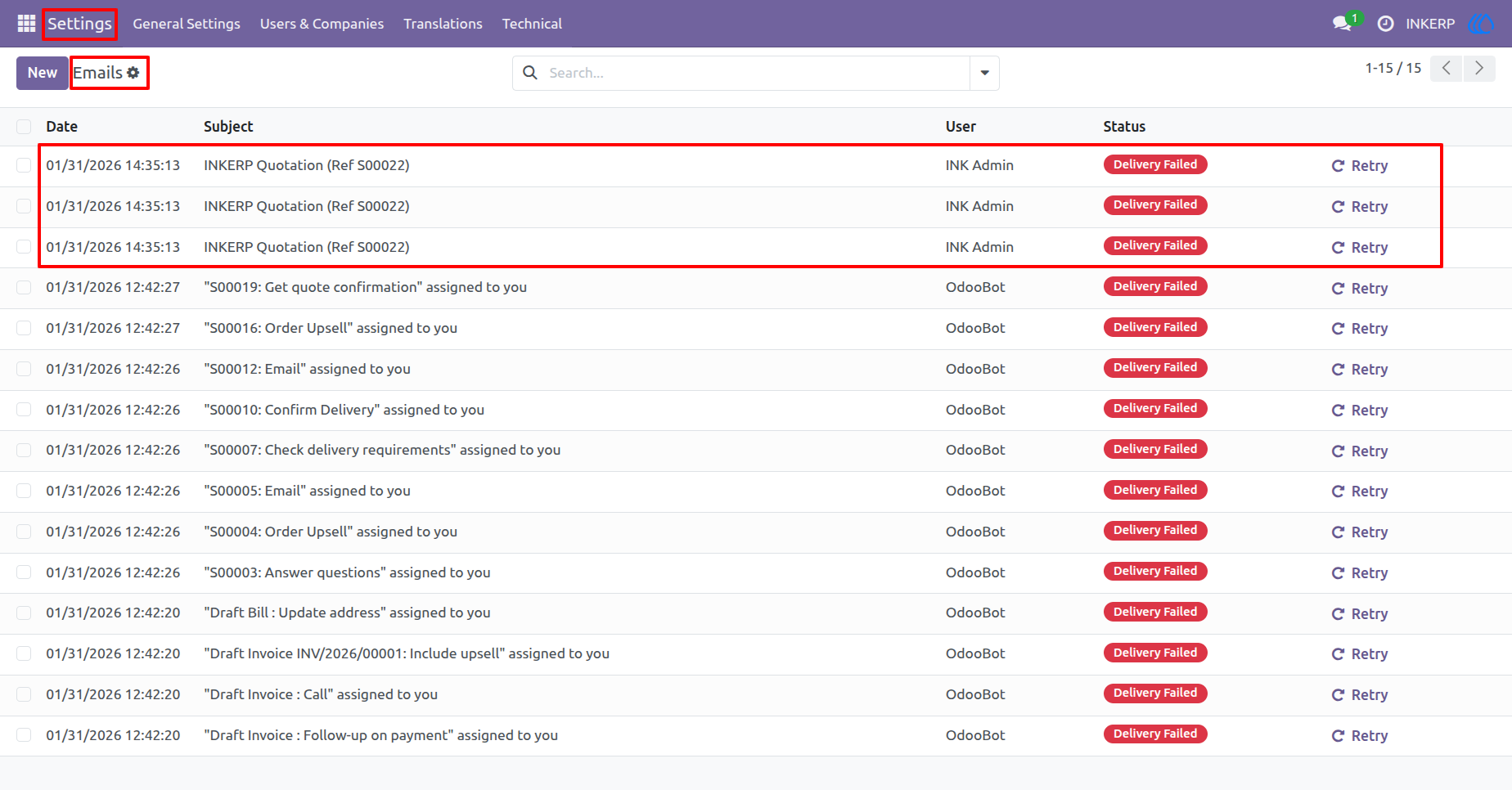Sort by the Subject column header

tap(228, 127)
